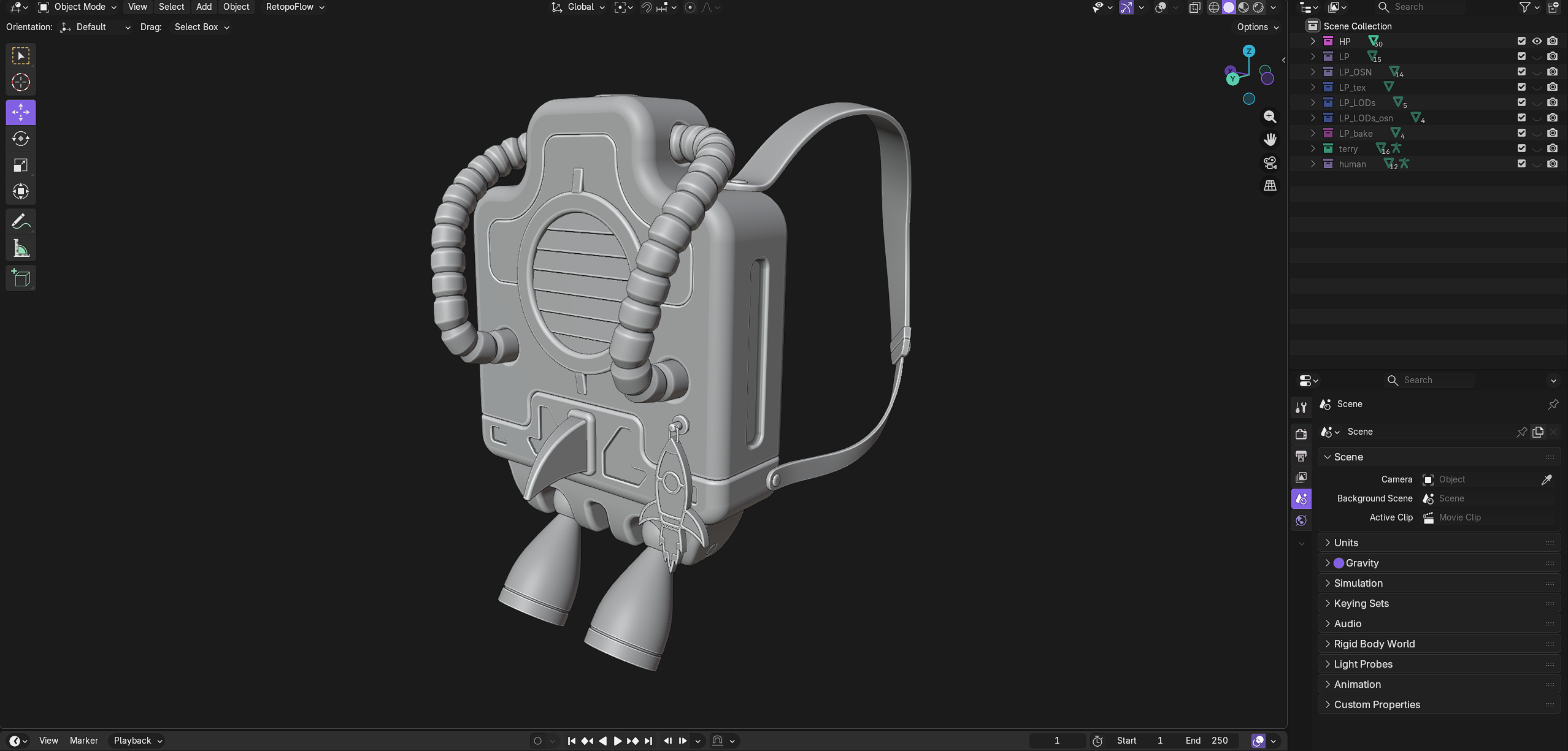Click the End frame field

tap(1207, 741)
